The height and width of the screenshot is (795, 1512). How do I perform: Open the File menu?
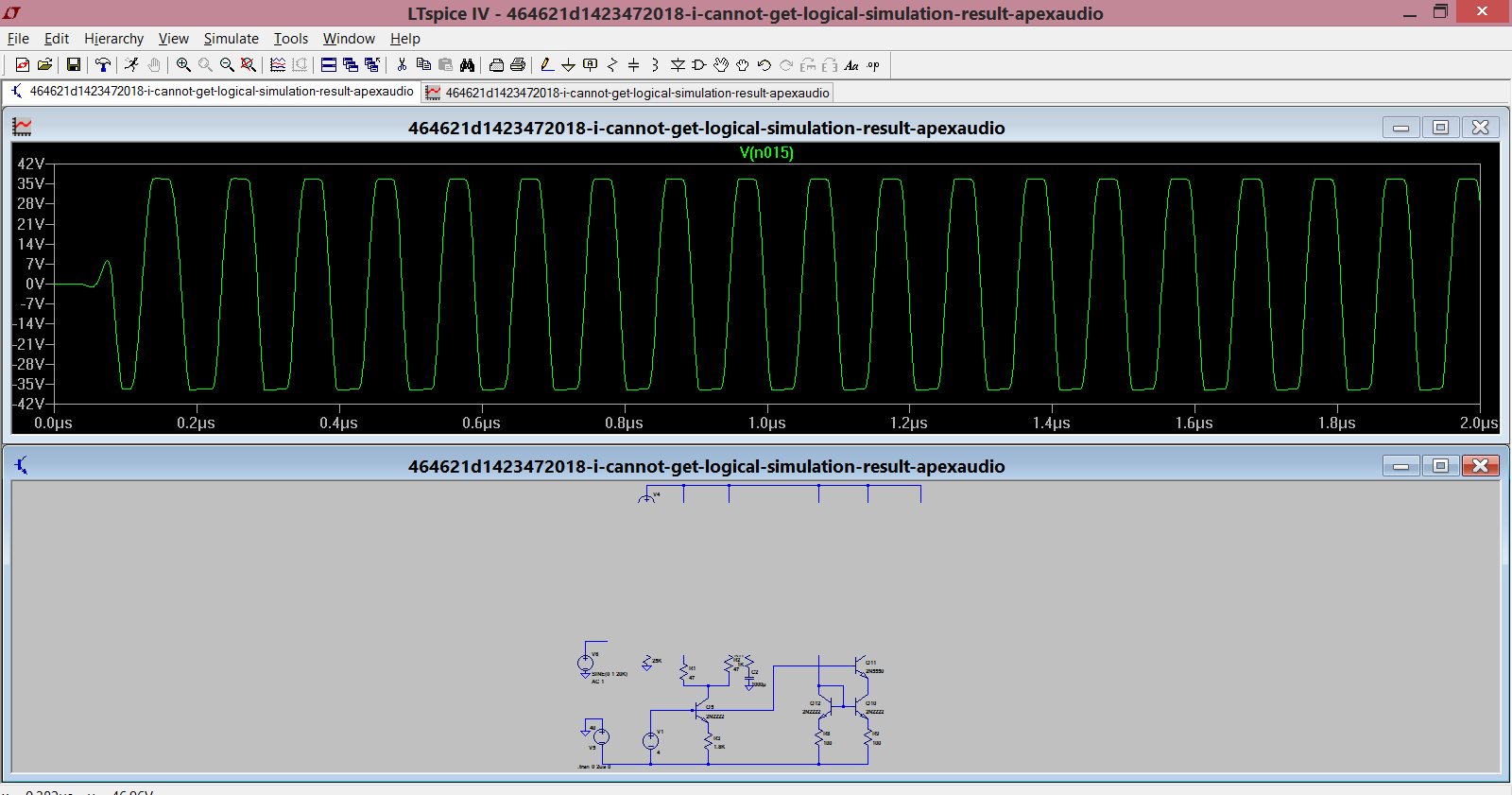pos(18,39)
